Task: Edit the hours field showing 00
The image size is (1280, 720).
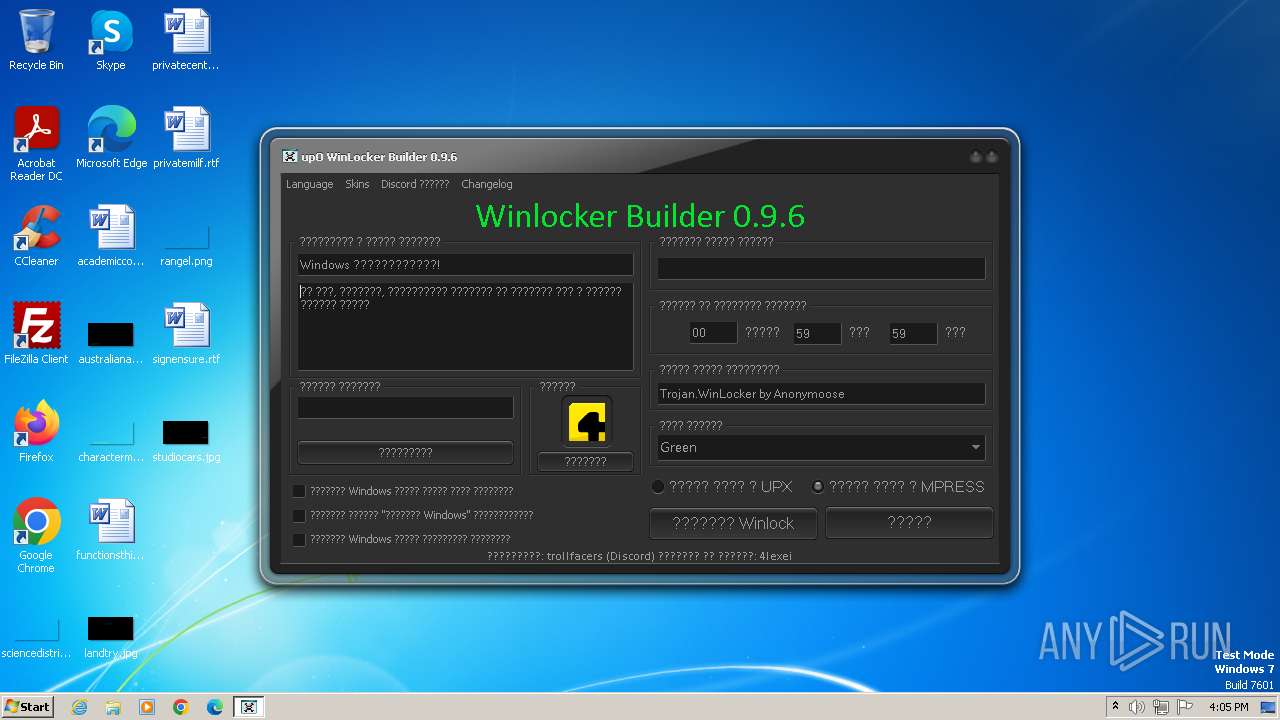Action: pos(713,333)
